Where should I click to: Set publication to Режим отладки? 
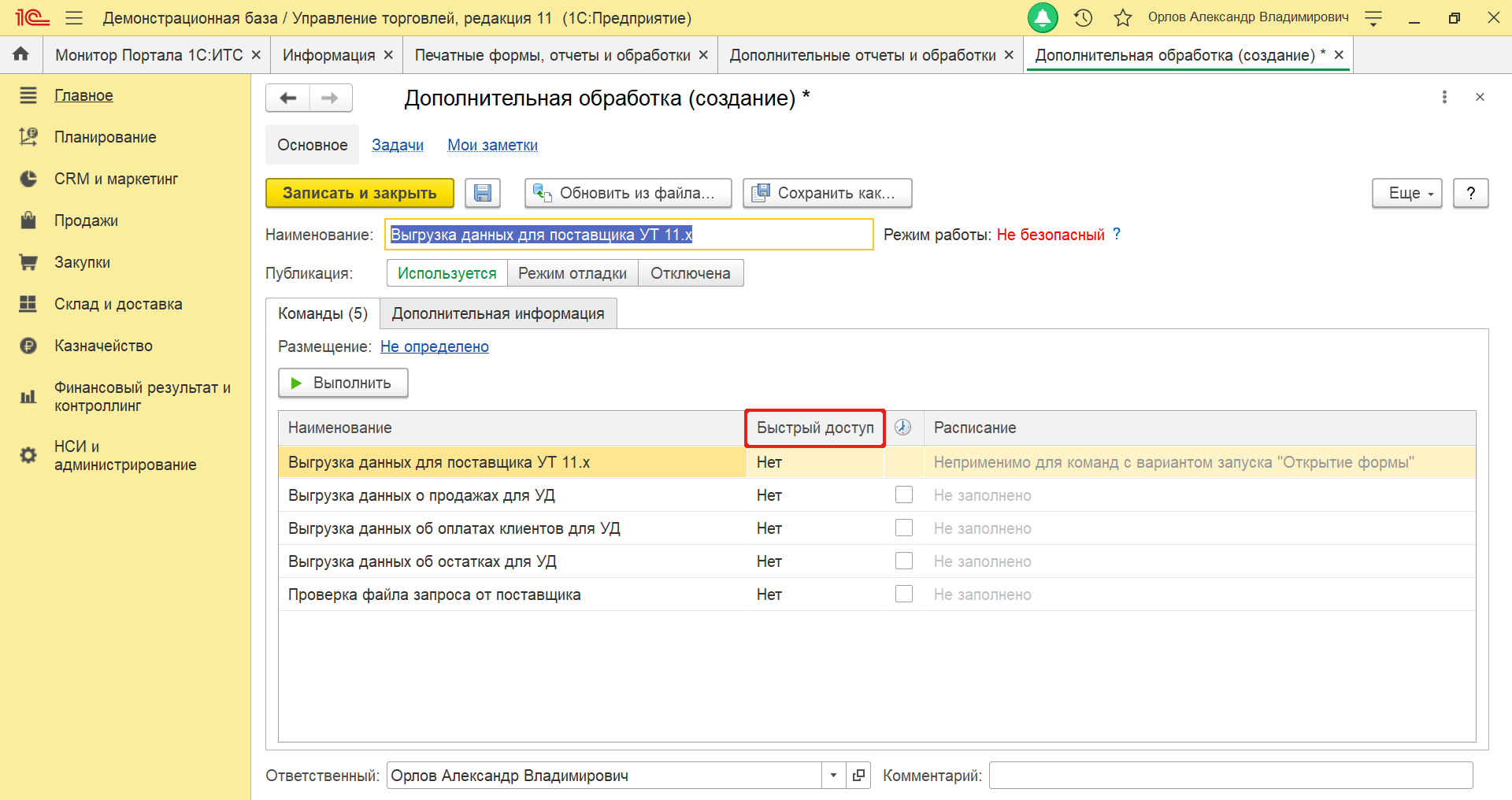point(573,273)
